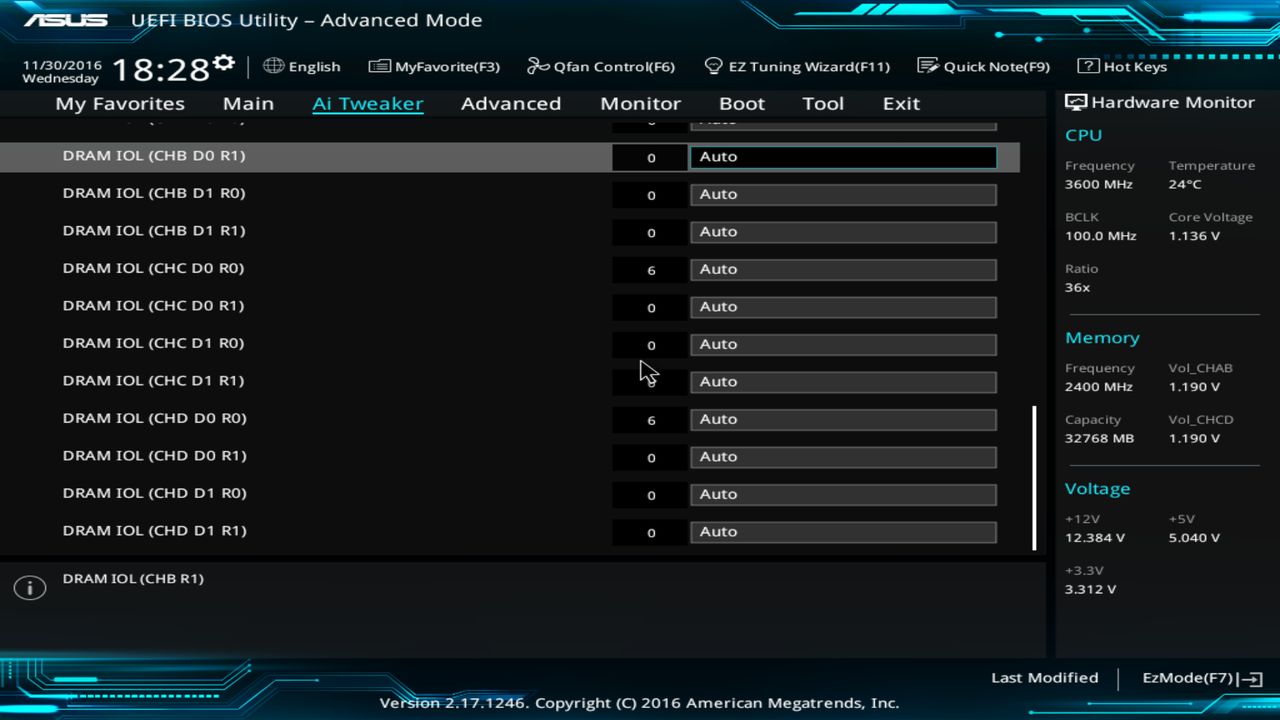
Task: Open the English language selector
Action: 302,66
